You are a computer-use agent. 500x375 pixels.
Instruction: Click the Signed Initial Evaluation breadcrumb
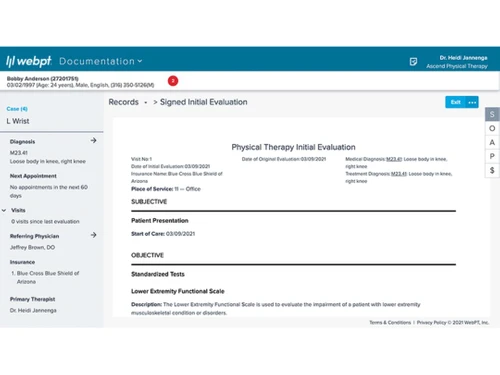[204, 102]
